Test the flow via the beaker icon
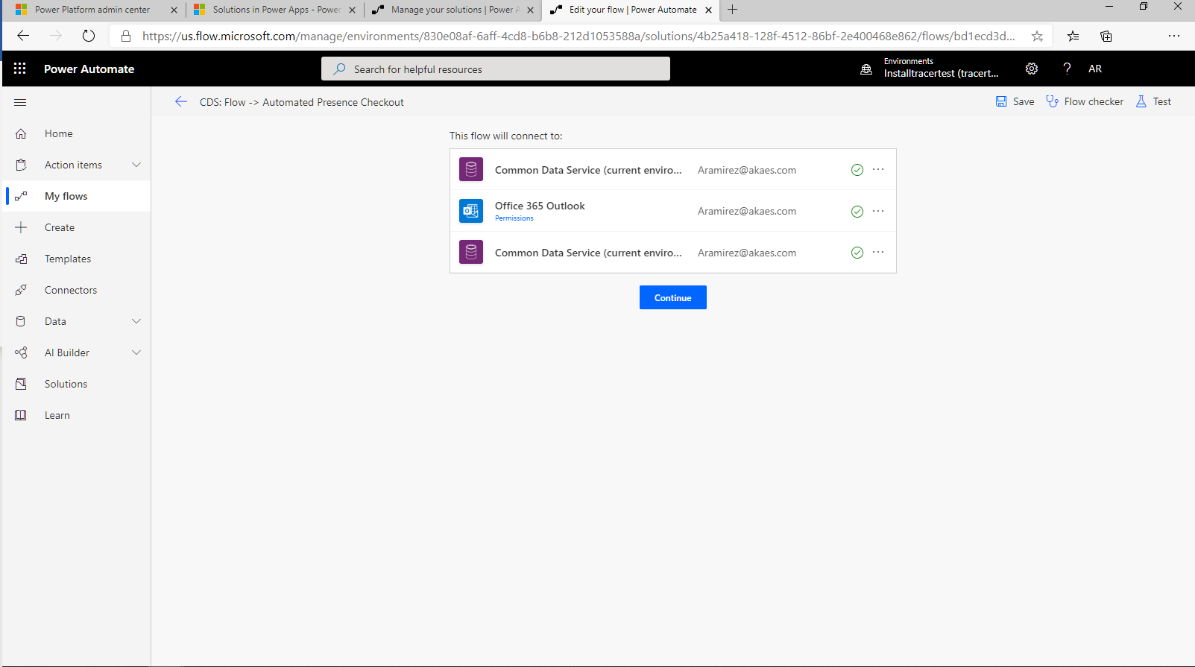The height and width of the screenshot is (667, 1195). coord(1152,101)
